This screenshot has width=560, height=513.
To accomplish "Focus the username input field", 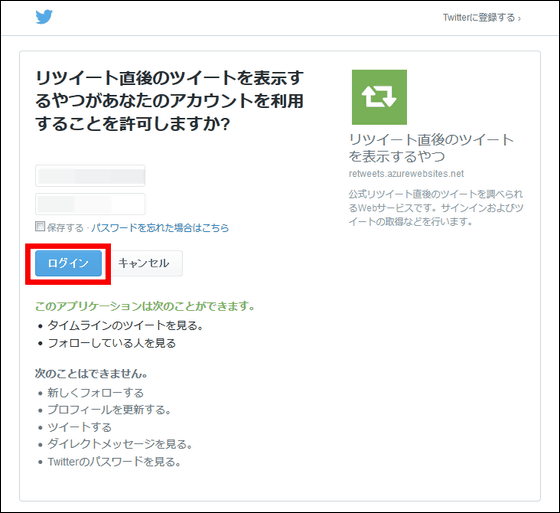I will point(90,176).
